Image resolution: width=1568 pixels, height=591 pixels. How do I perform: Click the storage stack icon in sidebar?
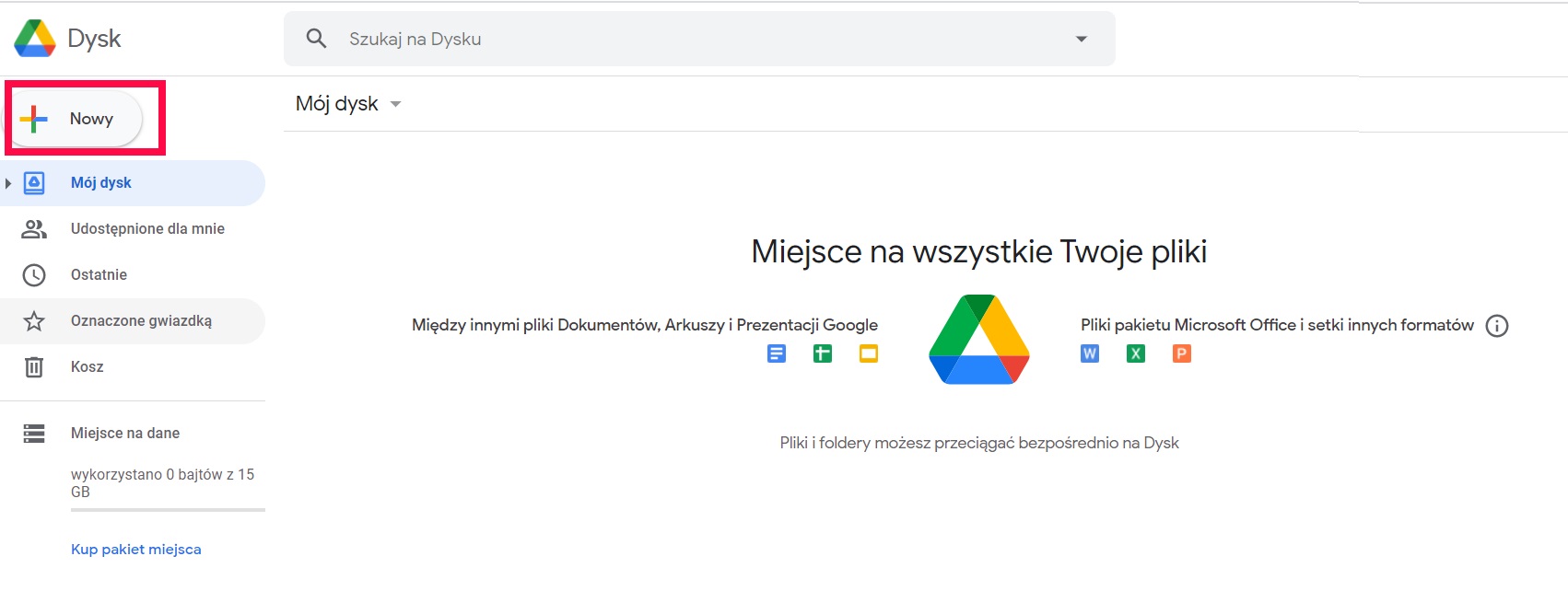point(34,434)
